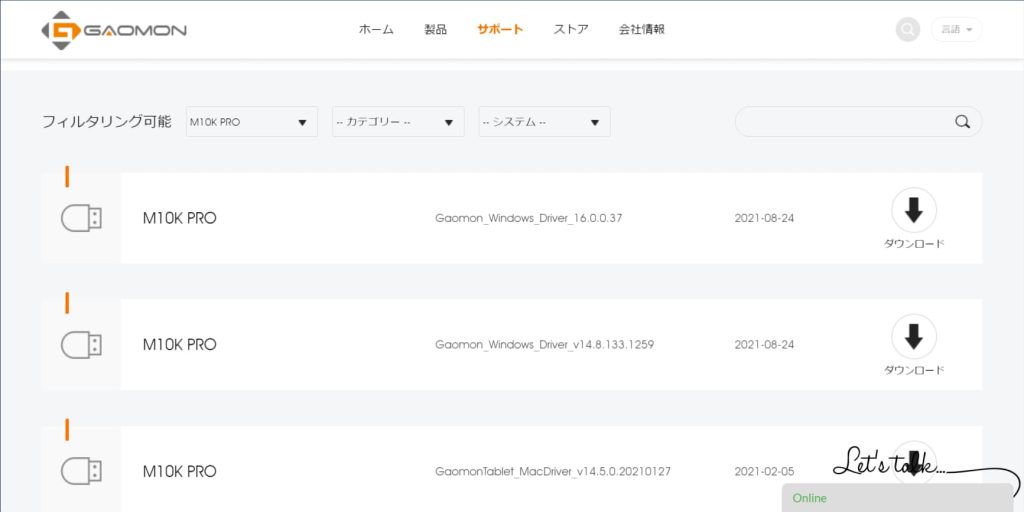Click the フィルタリング可能 label
1024x512 pixels.
pos(106,121)
